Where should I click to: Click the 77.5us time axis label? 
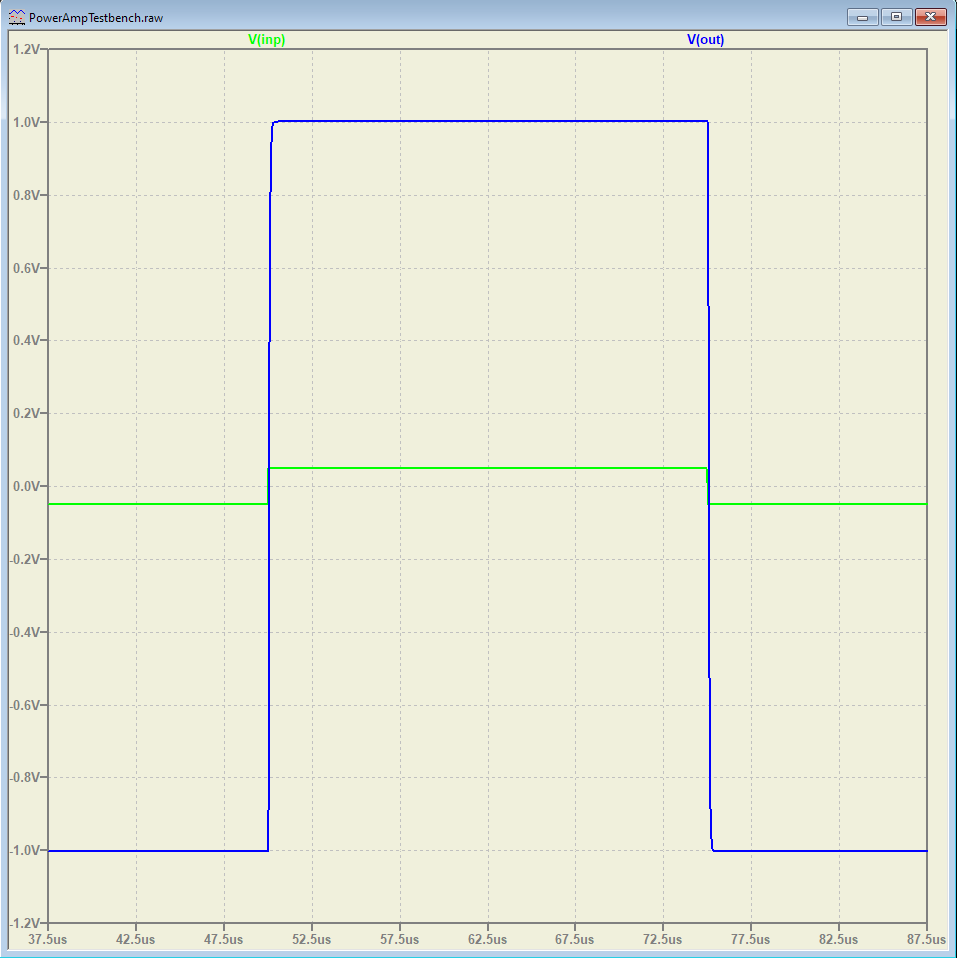[x=751, y=940]
